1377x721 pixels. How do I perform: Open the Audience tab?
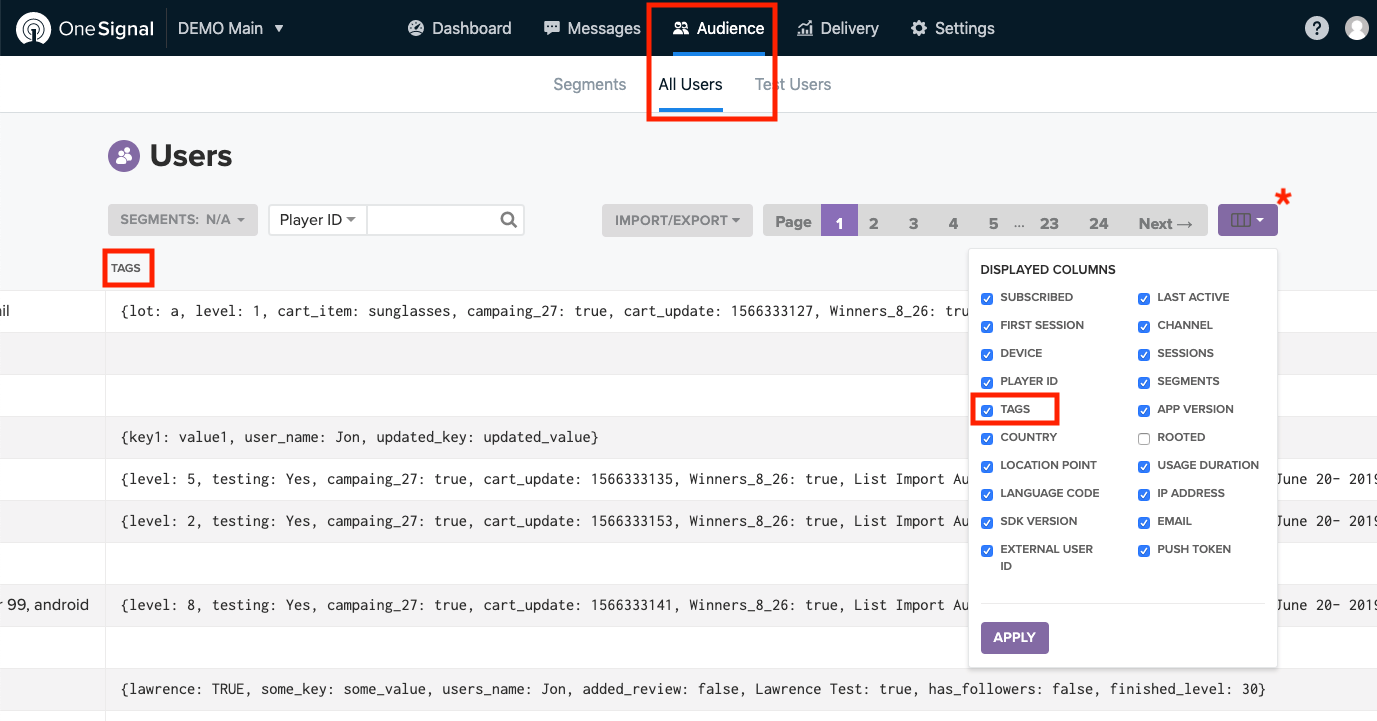point(719,28)
